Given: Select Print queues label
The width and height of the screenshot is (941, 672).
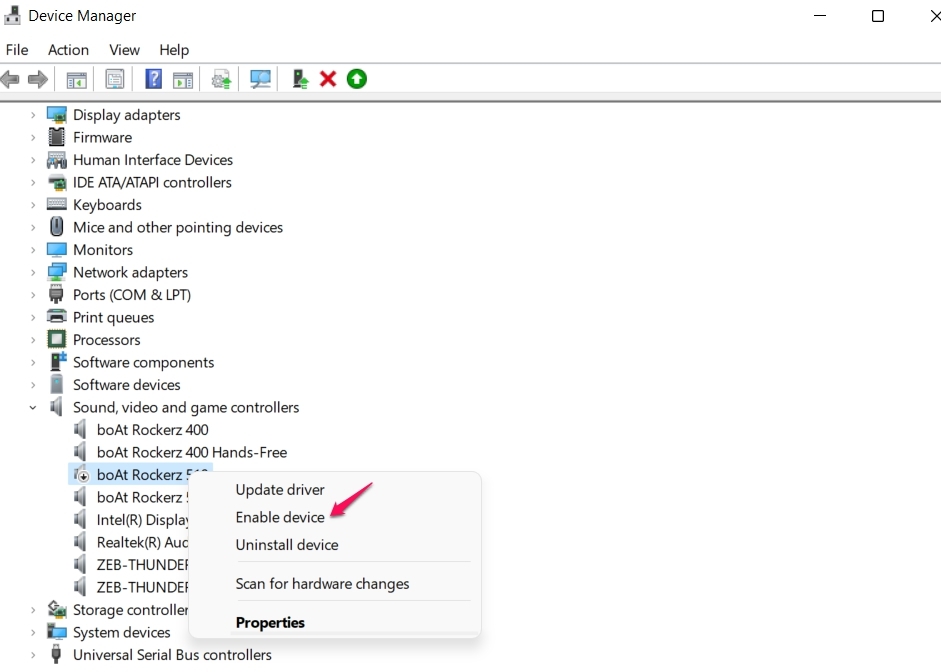Looking at the screenshot, I should coord(113,317).
